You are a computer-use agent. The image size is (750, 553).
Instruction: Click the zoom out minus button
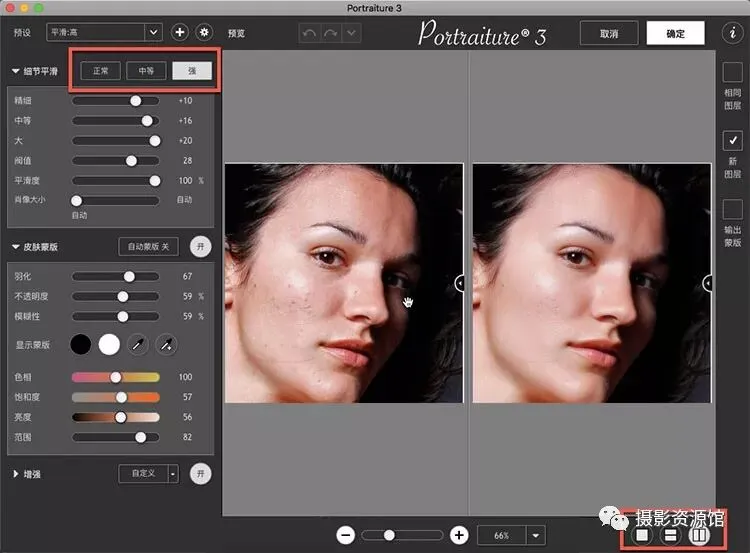pyautogui.click(x=345, y=535)
